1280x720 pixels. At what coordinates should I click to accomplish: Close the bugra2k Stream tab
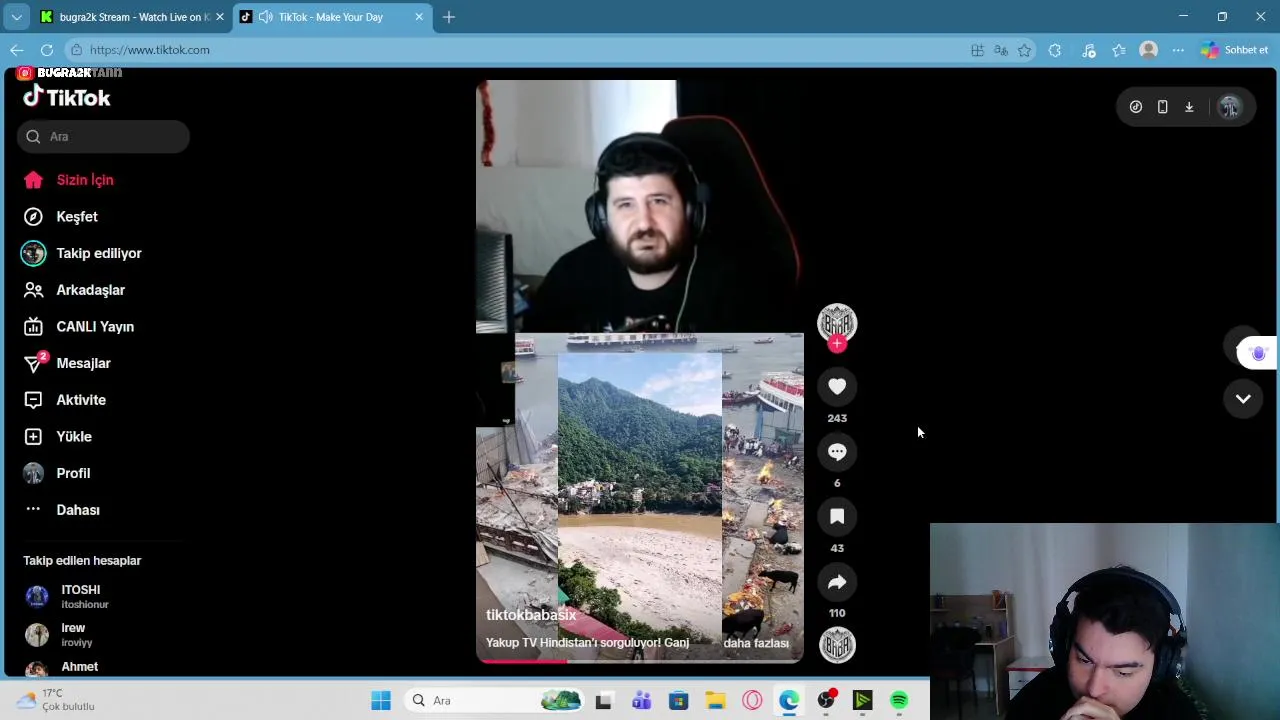click(220, 17)
